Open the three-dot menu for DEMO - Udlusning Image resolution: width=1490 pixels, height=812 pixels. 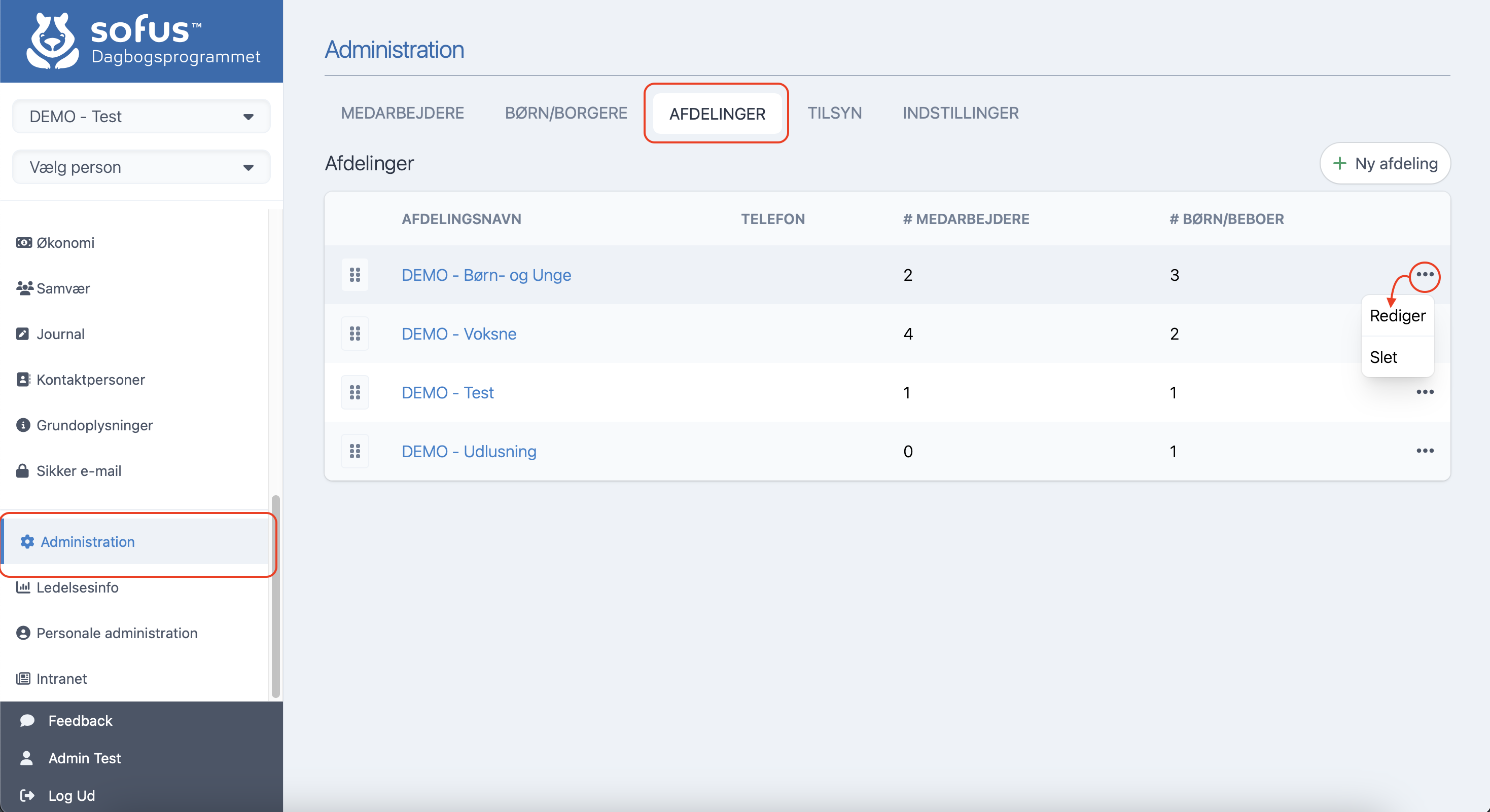point(1425,451)
